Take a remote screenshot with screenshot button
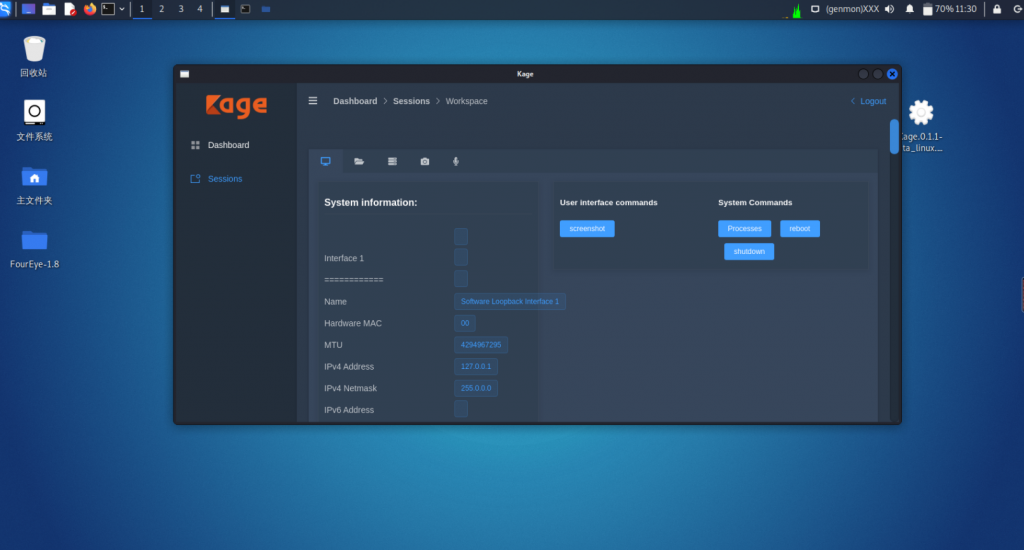Image resolution: width=1024 pixels, height=550 pixels. pos(587,229)
